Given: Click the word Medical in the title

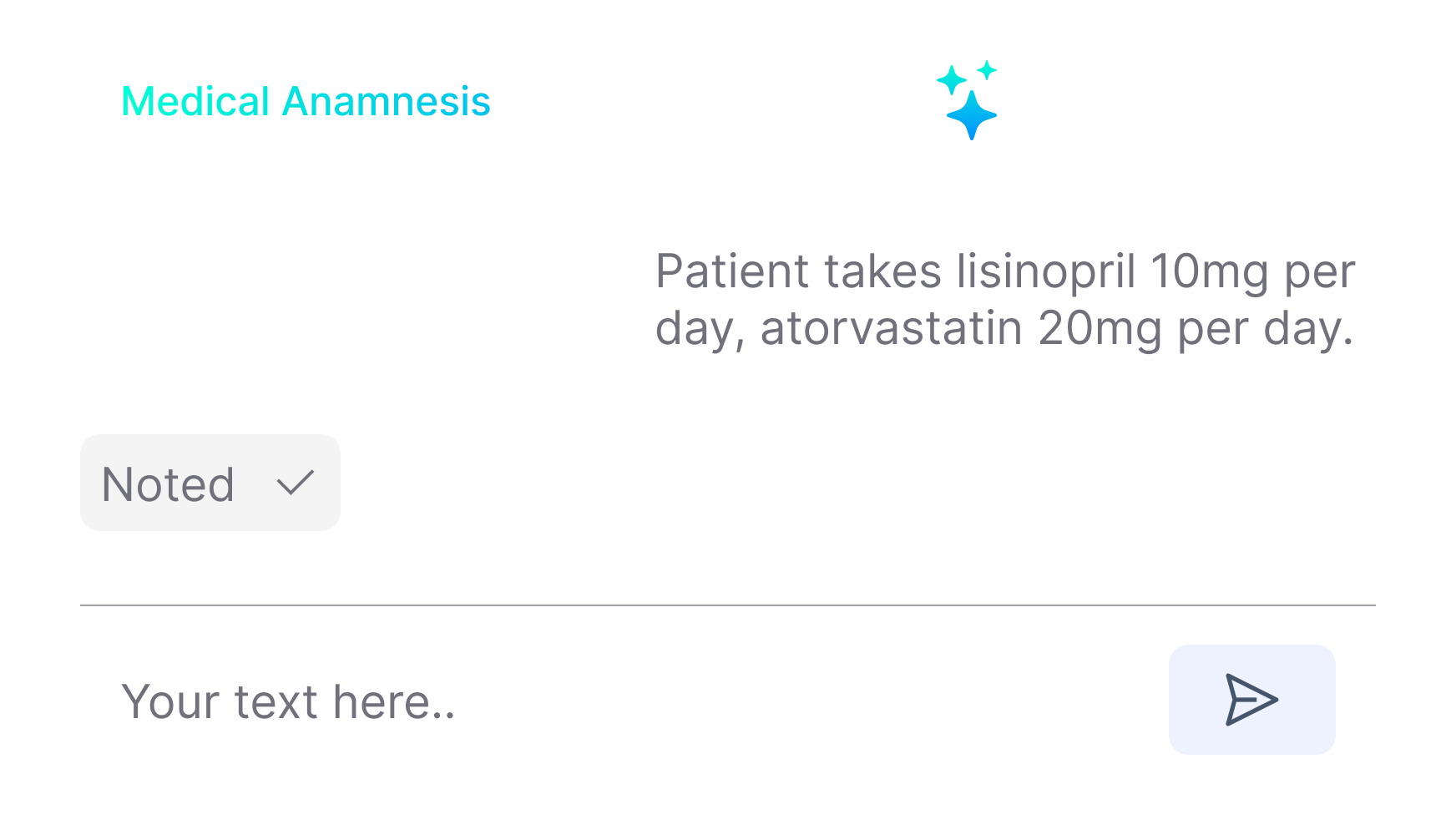Looking at the screenshot, I should tap(195, 102).
